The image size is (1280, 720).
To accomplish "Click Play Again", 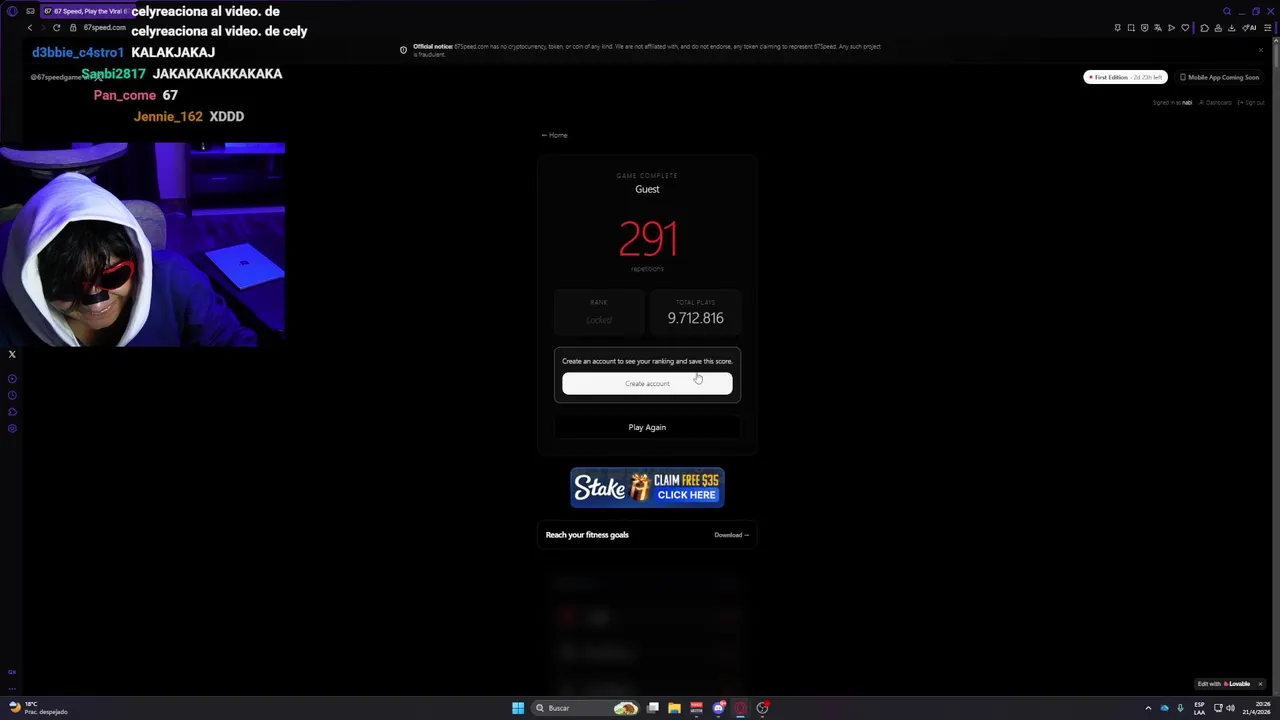I will pyautogui.click(x=647, y=427).
